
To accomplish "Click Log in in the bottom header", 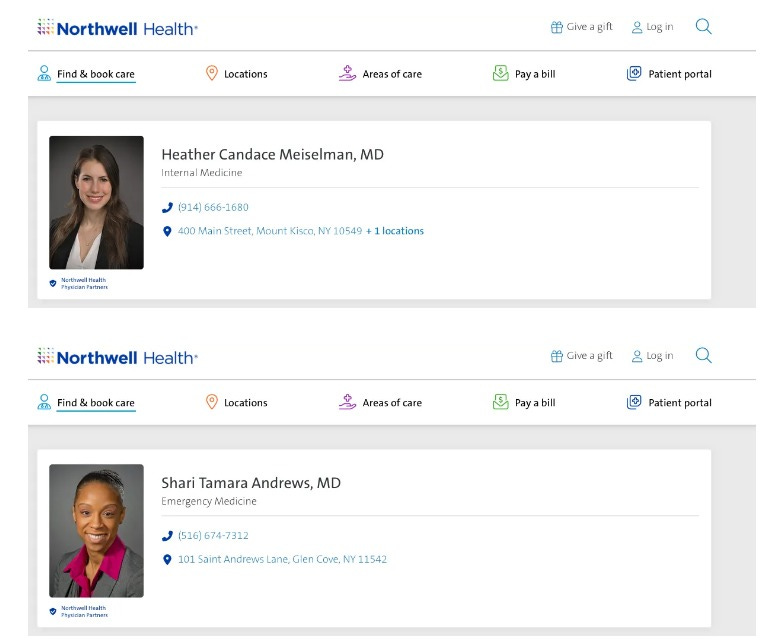I will coord(660,356).
